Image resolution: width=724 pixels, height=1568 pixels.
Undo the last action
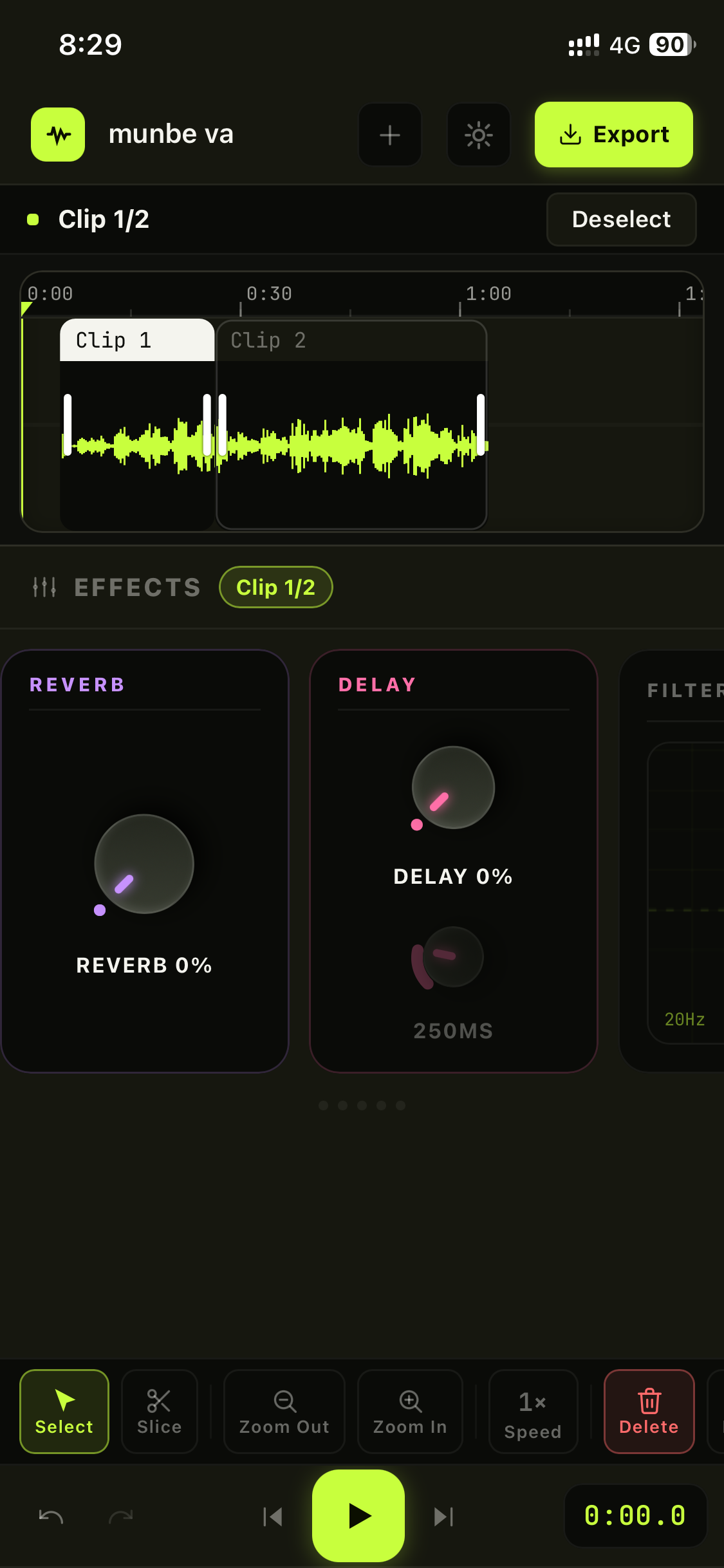coord(51,1517)
